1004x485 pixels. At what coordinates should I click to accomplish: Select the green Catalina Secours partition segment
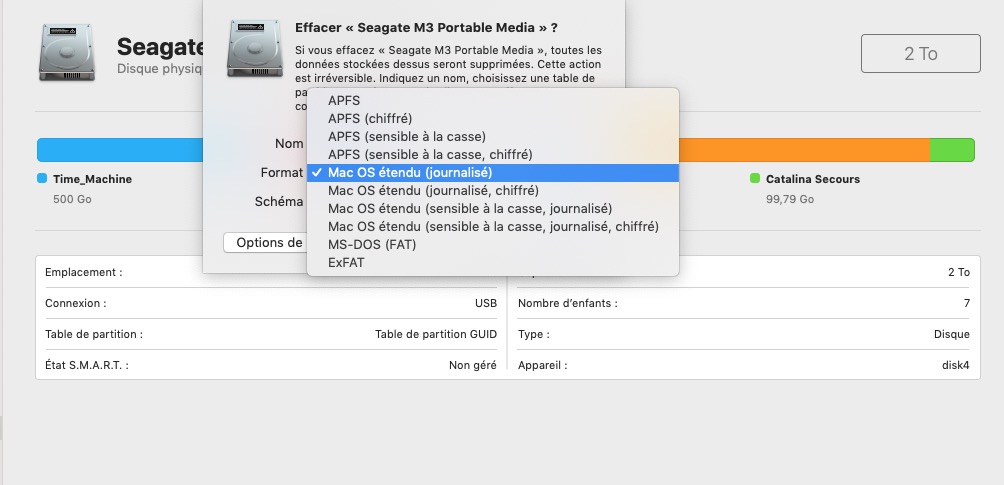pos(951,150)
